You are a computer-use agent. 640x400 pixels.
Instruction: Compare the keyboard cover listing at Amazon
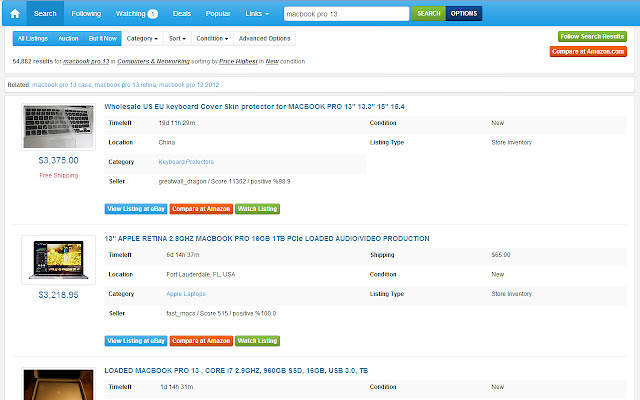(201, 209)
